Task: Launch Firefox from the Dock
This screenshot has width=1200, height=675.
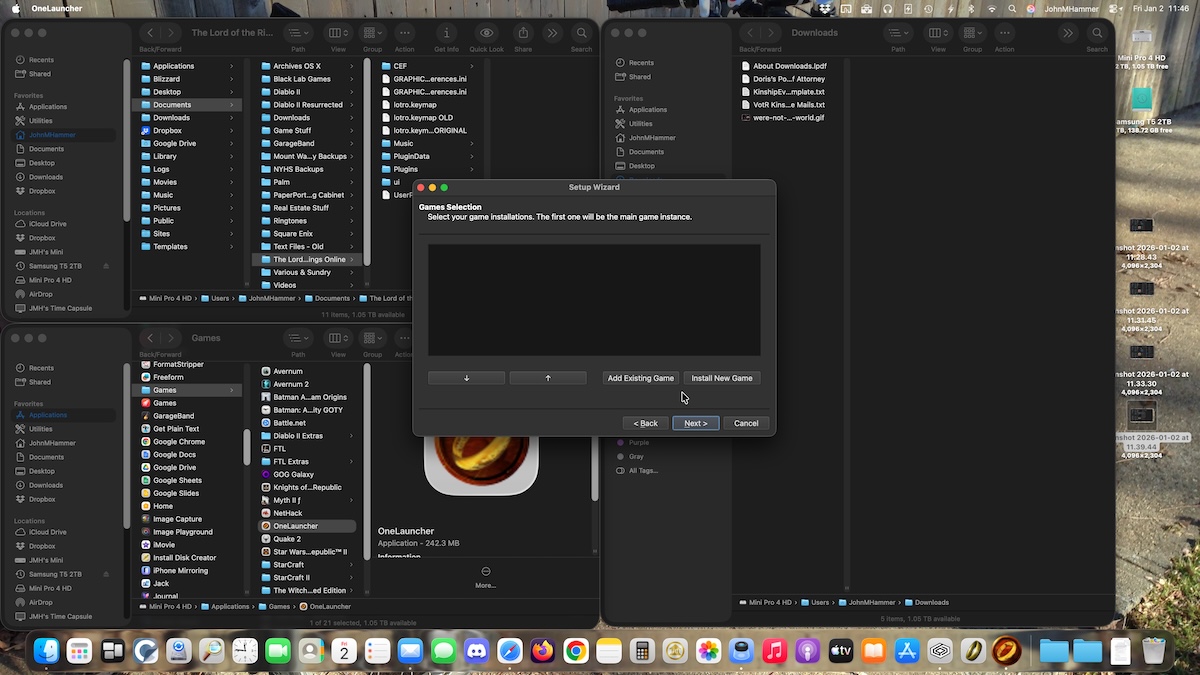Action: (542, 651)
